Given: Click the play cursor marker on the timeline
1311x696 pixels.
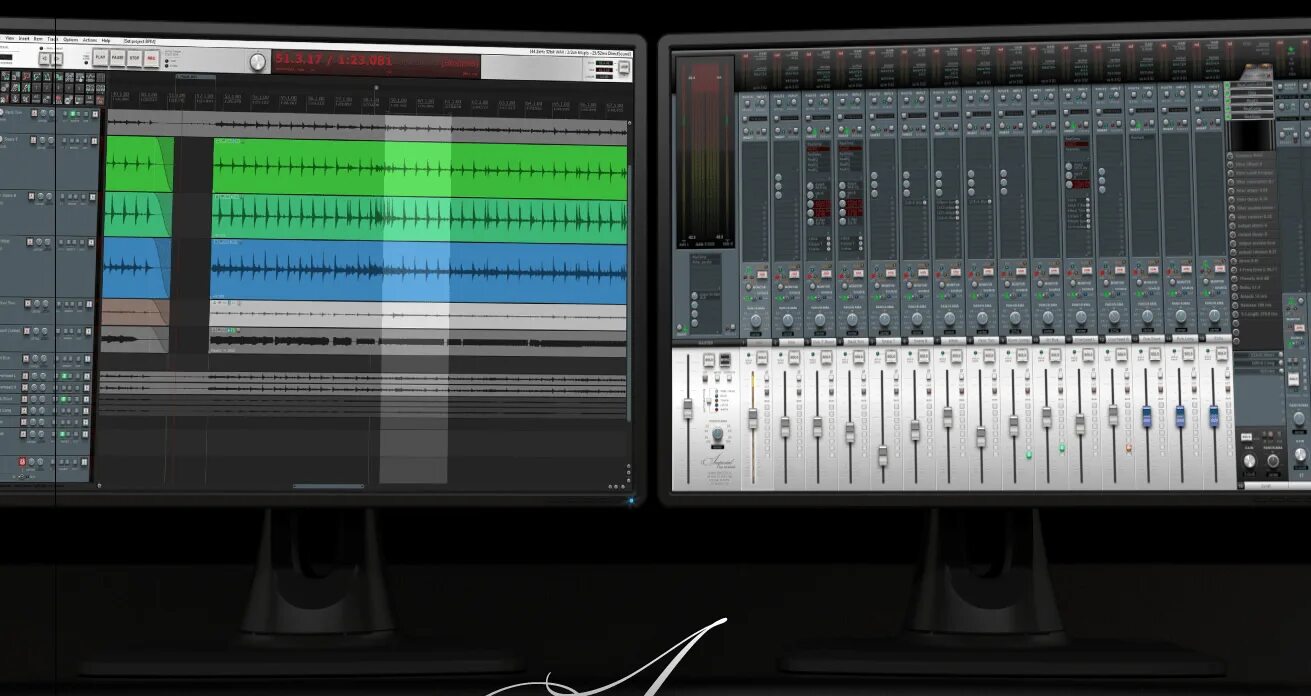Looking at the screenshot, I should click(x=377, y=88).
